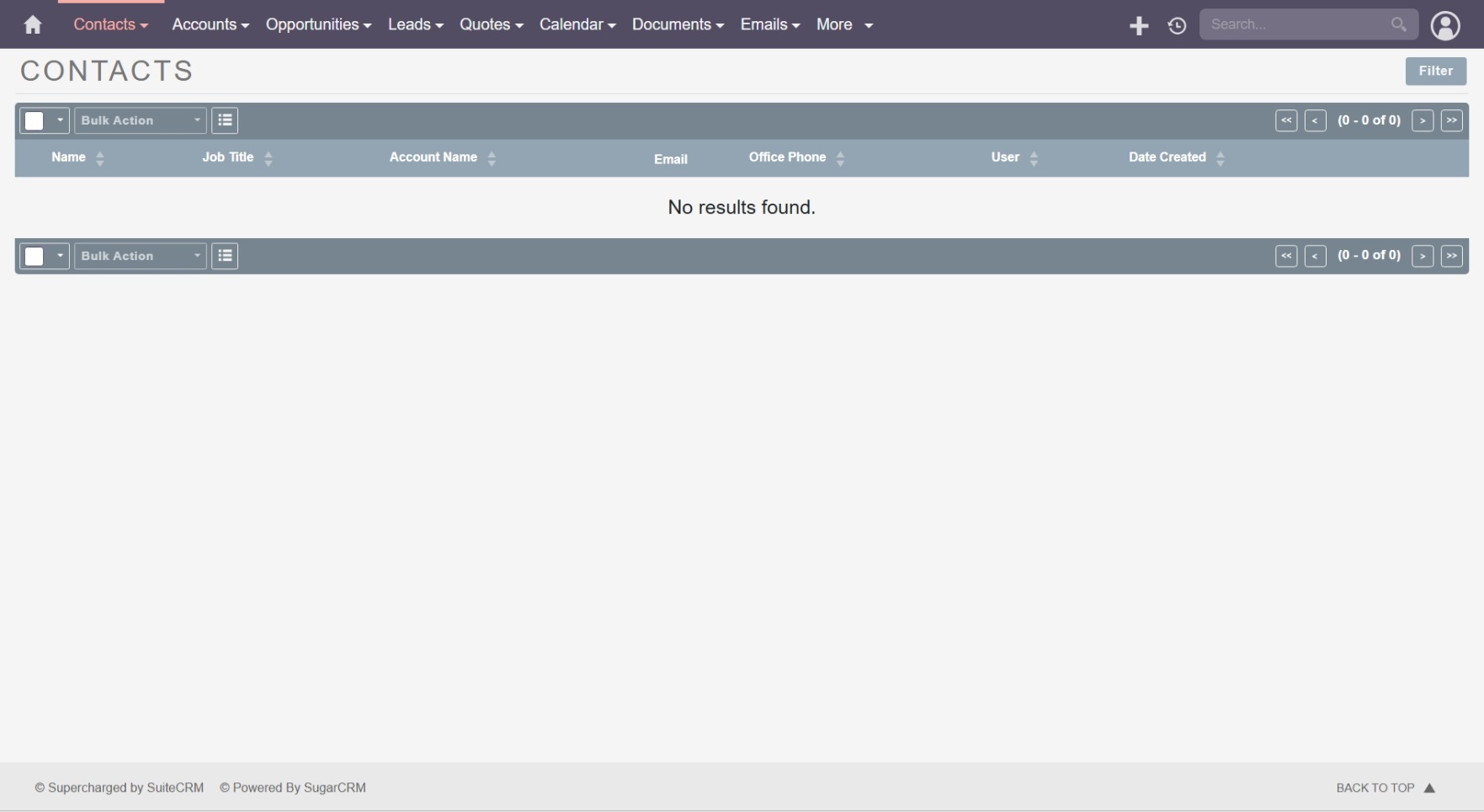
Task: Sort by Job Title column arrows
Action: pos(269,158)
